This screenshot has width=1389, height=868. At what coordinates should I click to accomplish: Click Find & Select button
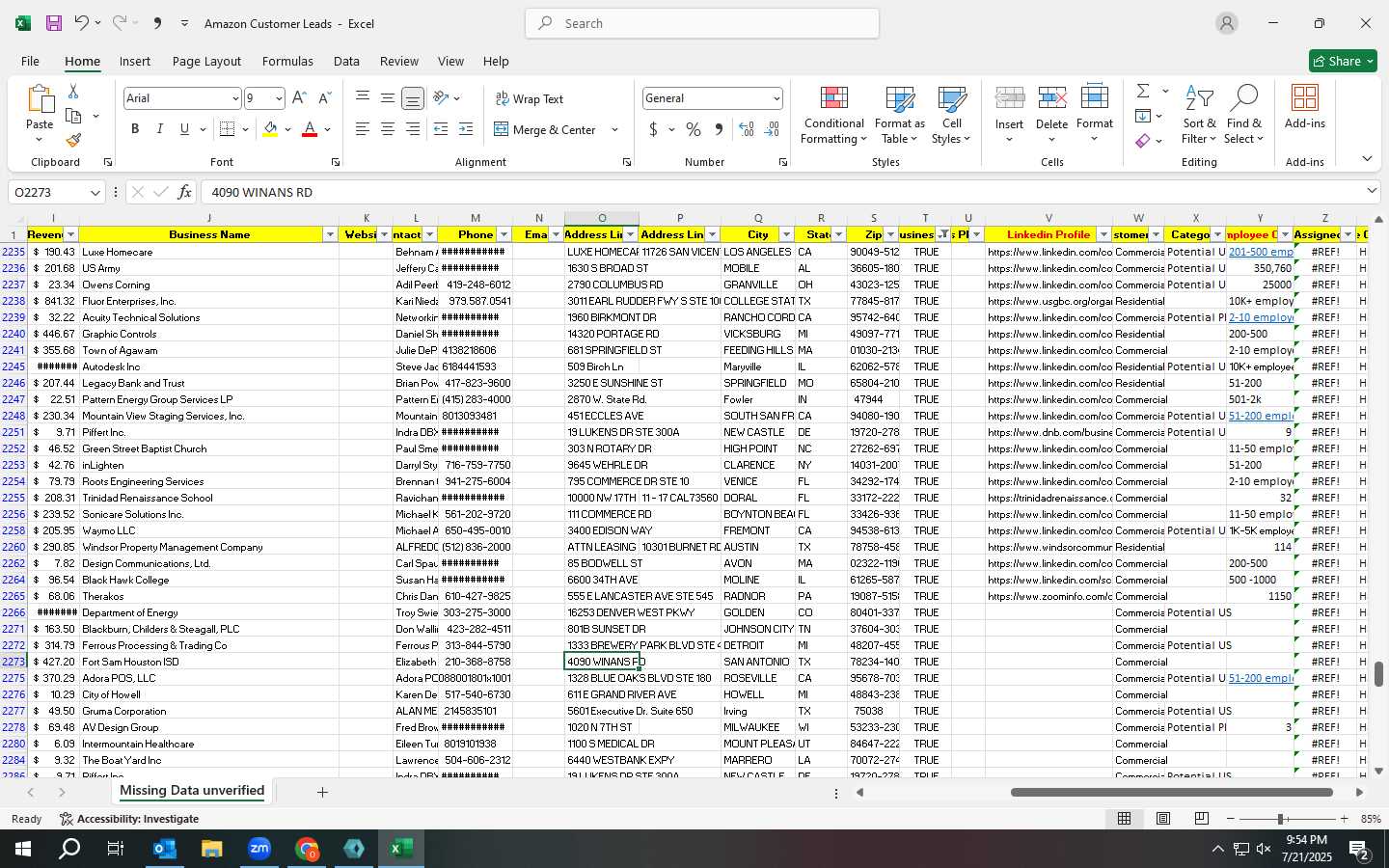click(x=1243, y=115)
